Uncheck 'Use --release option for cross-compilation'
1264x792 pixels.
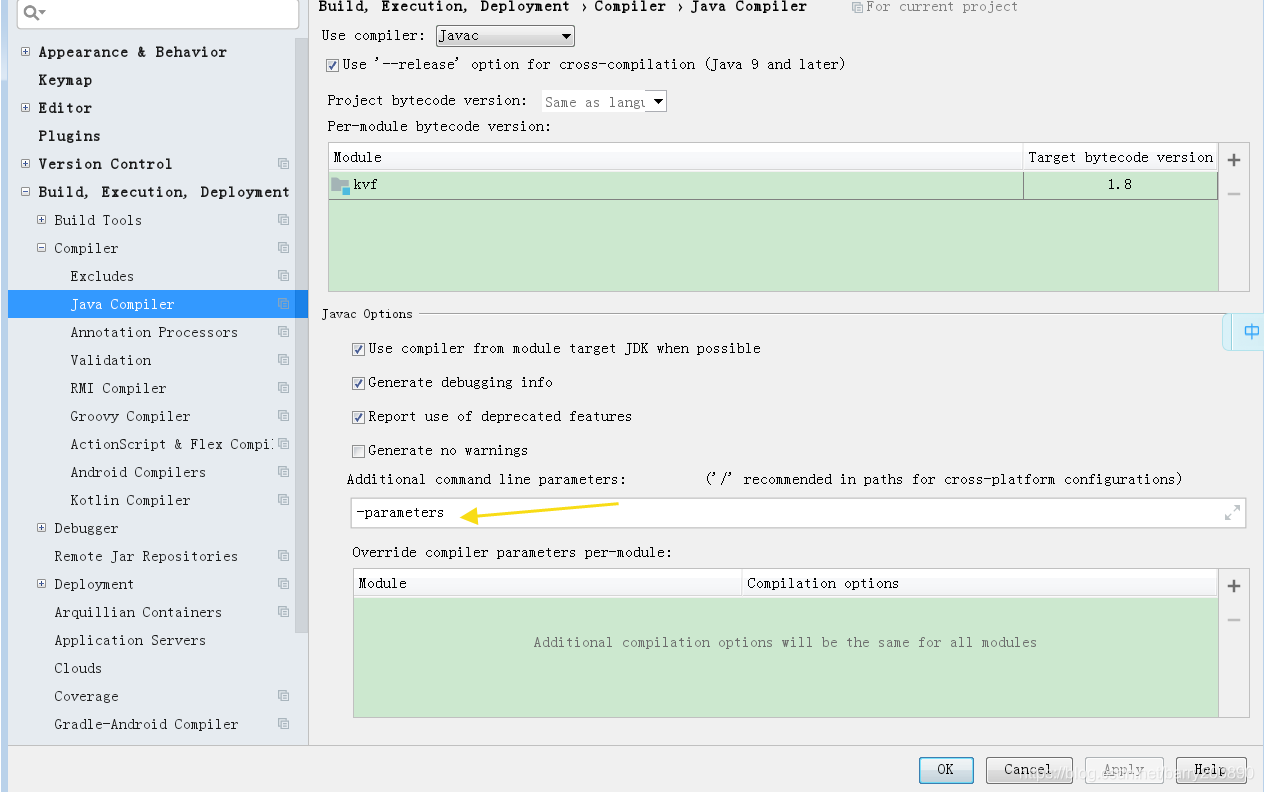tap(330, 63)
